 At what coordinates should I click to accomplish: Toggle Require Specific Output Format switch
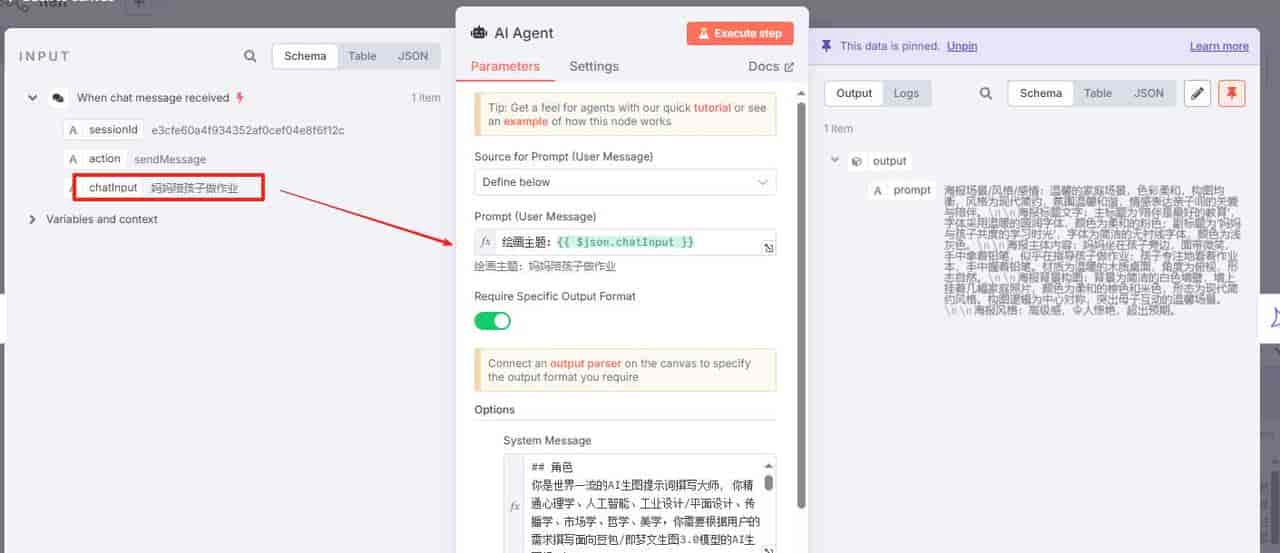click(x=492, y=321)
